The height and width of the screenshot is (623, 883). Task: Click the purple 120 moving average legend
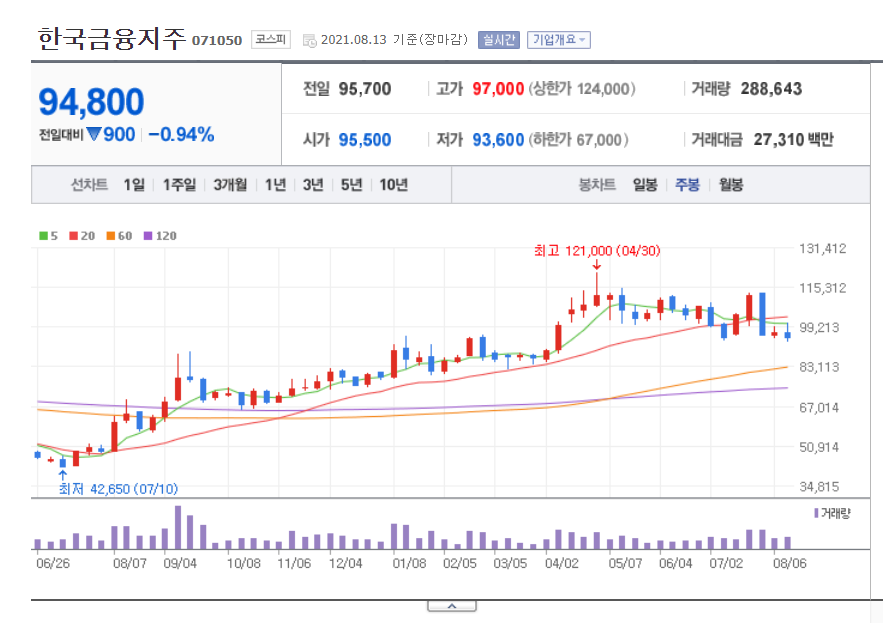pyautogui.click(x=160, y=236)
